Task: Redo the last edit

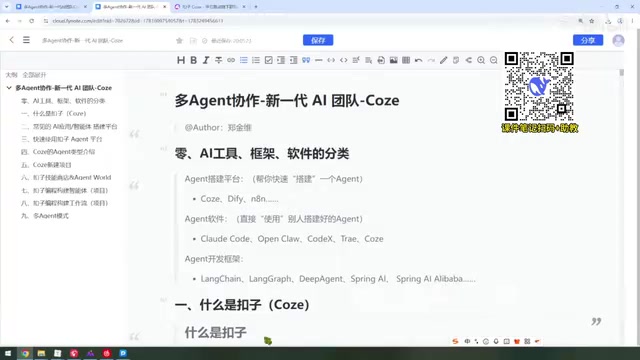Action: click(x=431, y=60)
